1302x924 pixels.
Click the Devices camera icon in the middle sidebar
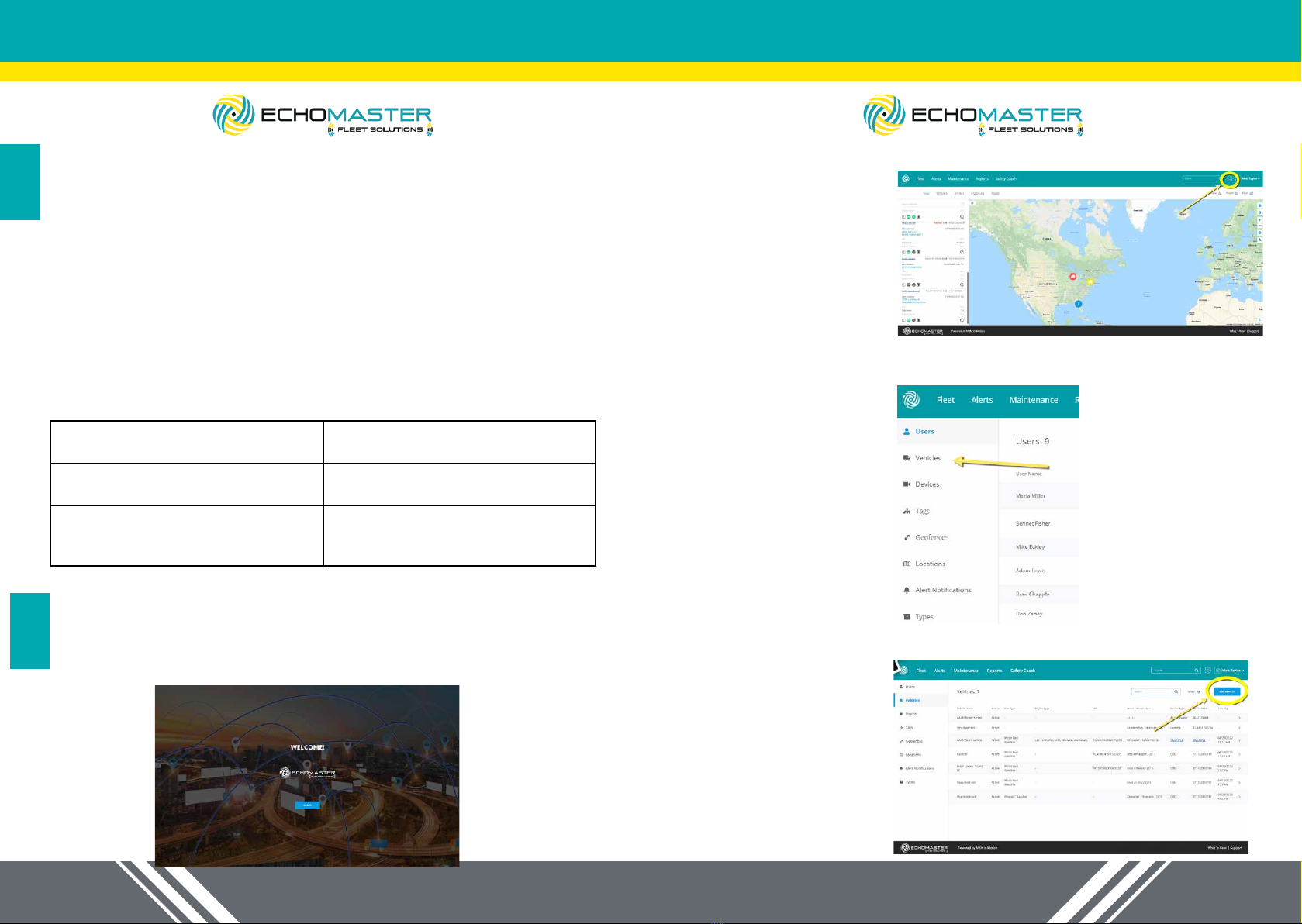pyautogui.click(x=907, y=484)
